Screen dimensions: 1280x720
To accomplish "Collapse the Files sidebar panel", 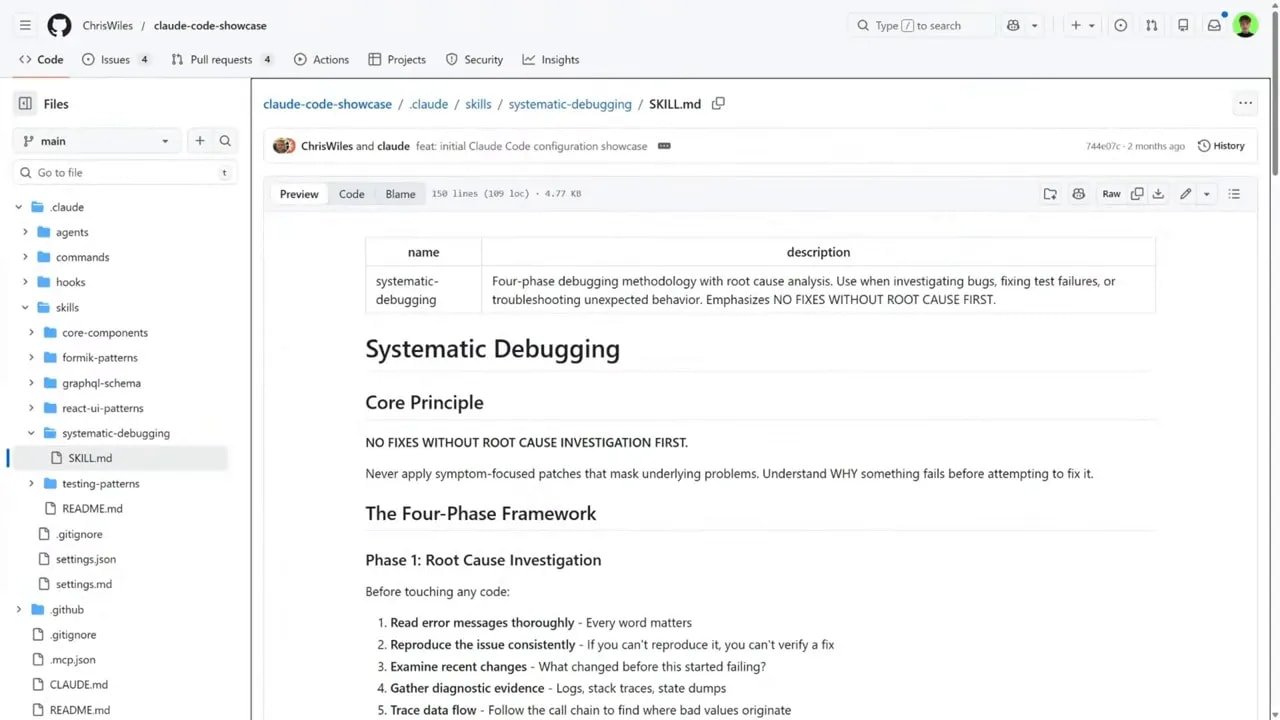I will [x=24, y=103].
